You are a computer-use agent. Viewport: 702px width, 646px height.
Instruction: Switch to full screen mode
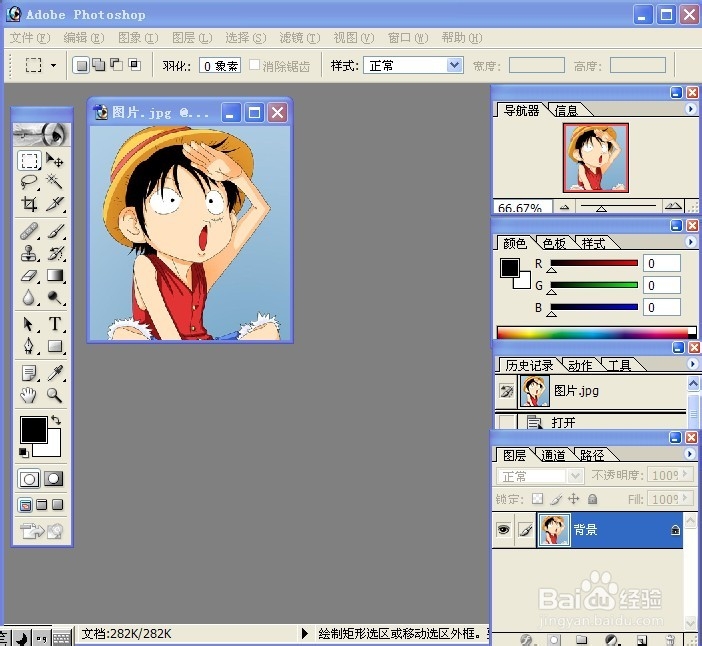tap(57, 505)
